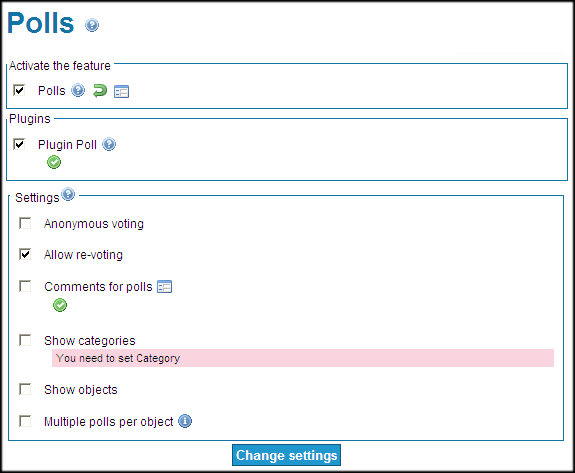Enable Anonymous voting checkbox

(x=25, y=223)
